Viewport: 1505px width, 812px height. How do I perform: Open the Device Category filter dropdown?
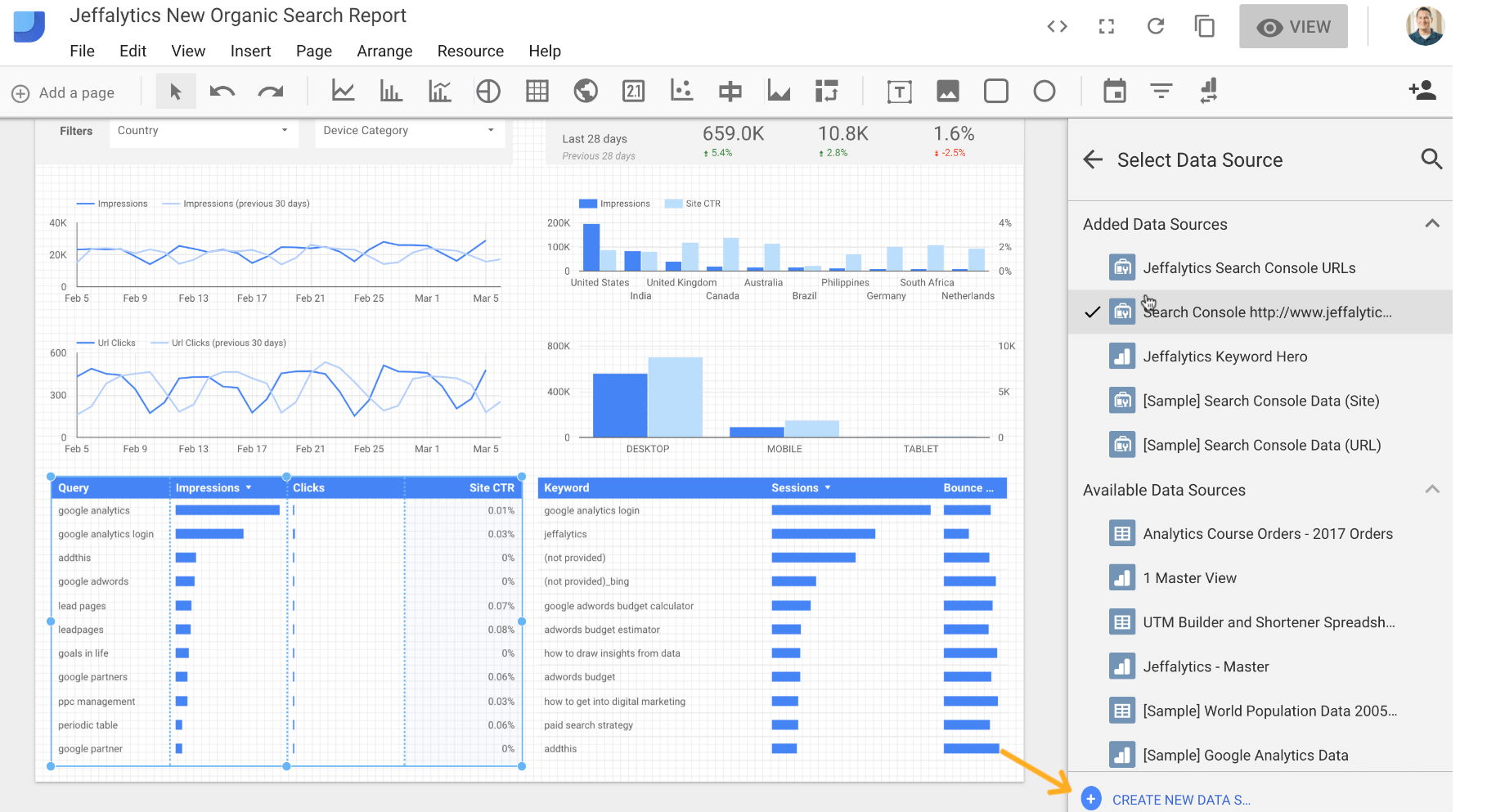pos(410,131)
